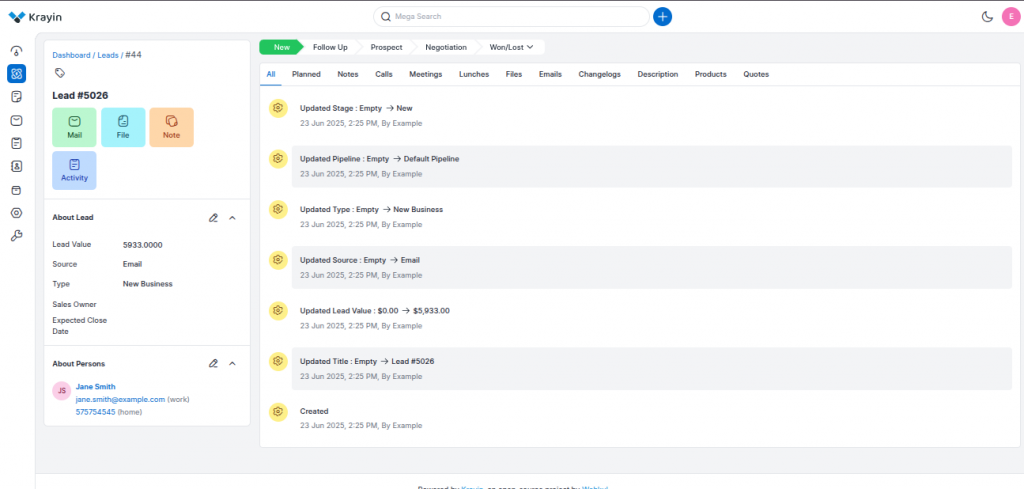1024x489 pixels.
Task: Open the Configuration wrench icon in sidebar
Action: 17,236
